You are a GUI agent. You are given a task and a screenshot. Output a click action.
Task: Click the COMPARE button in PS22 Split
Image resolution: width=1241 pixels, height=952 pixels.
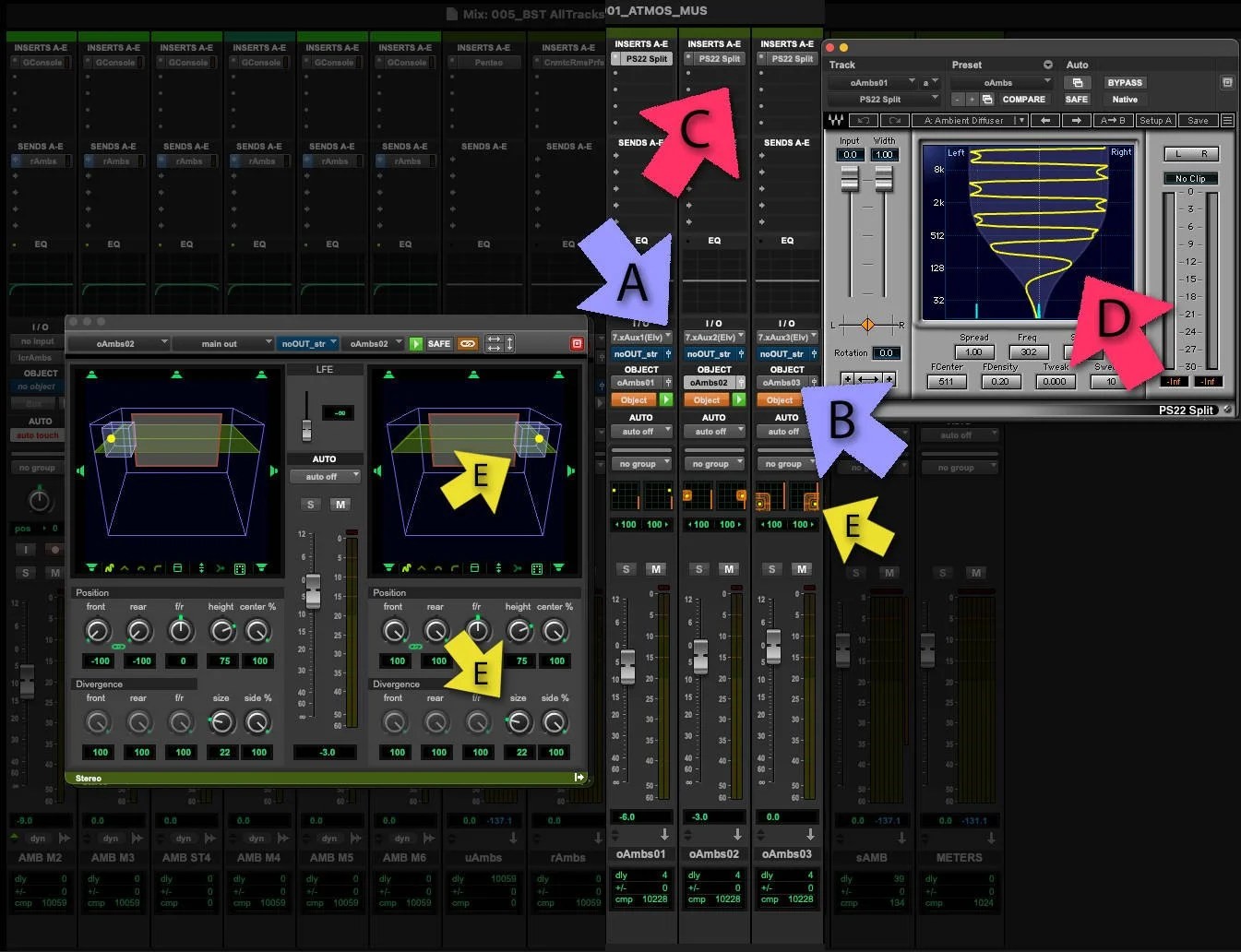click(x=1024, y=99)
